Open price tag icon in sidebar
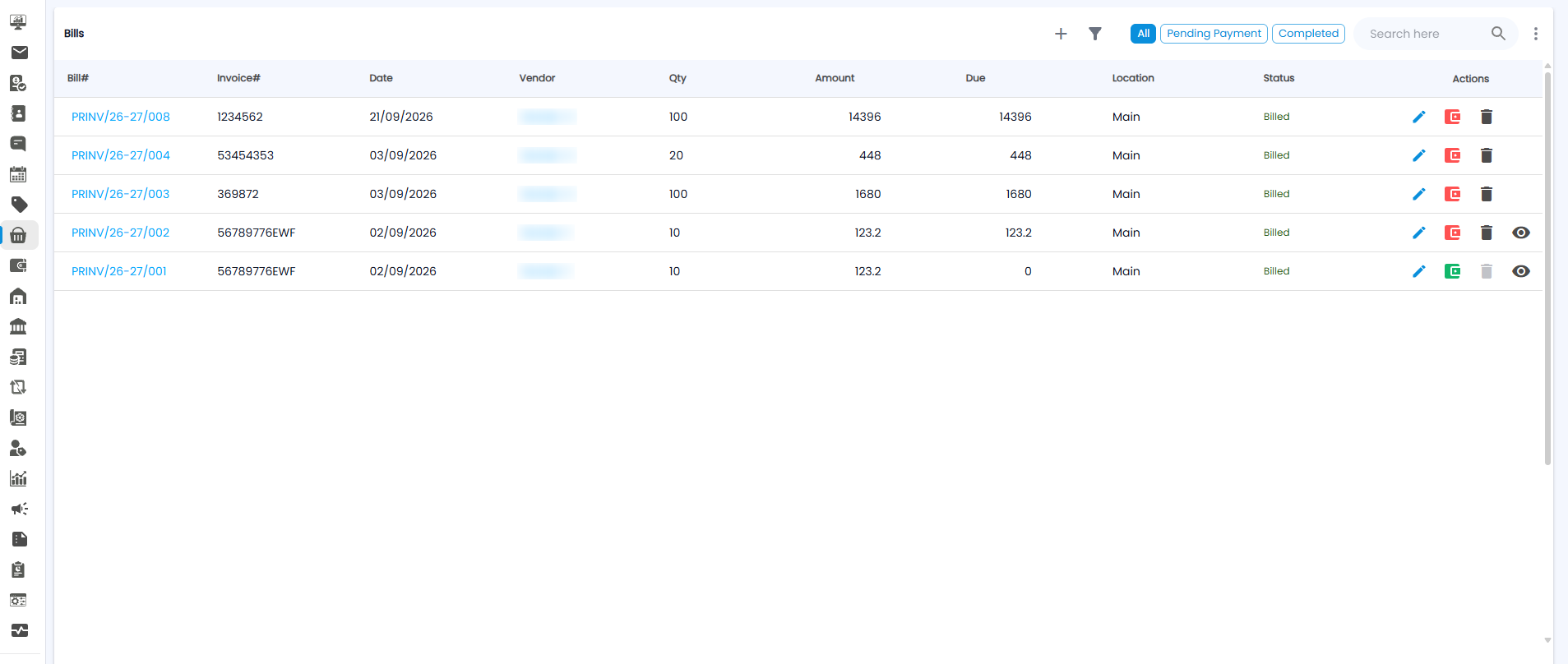This screenshot has width=1568, height=664. tap(19, 205)
